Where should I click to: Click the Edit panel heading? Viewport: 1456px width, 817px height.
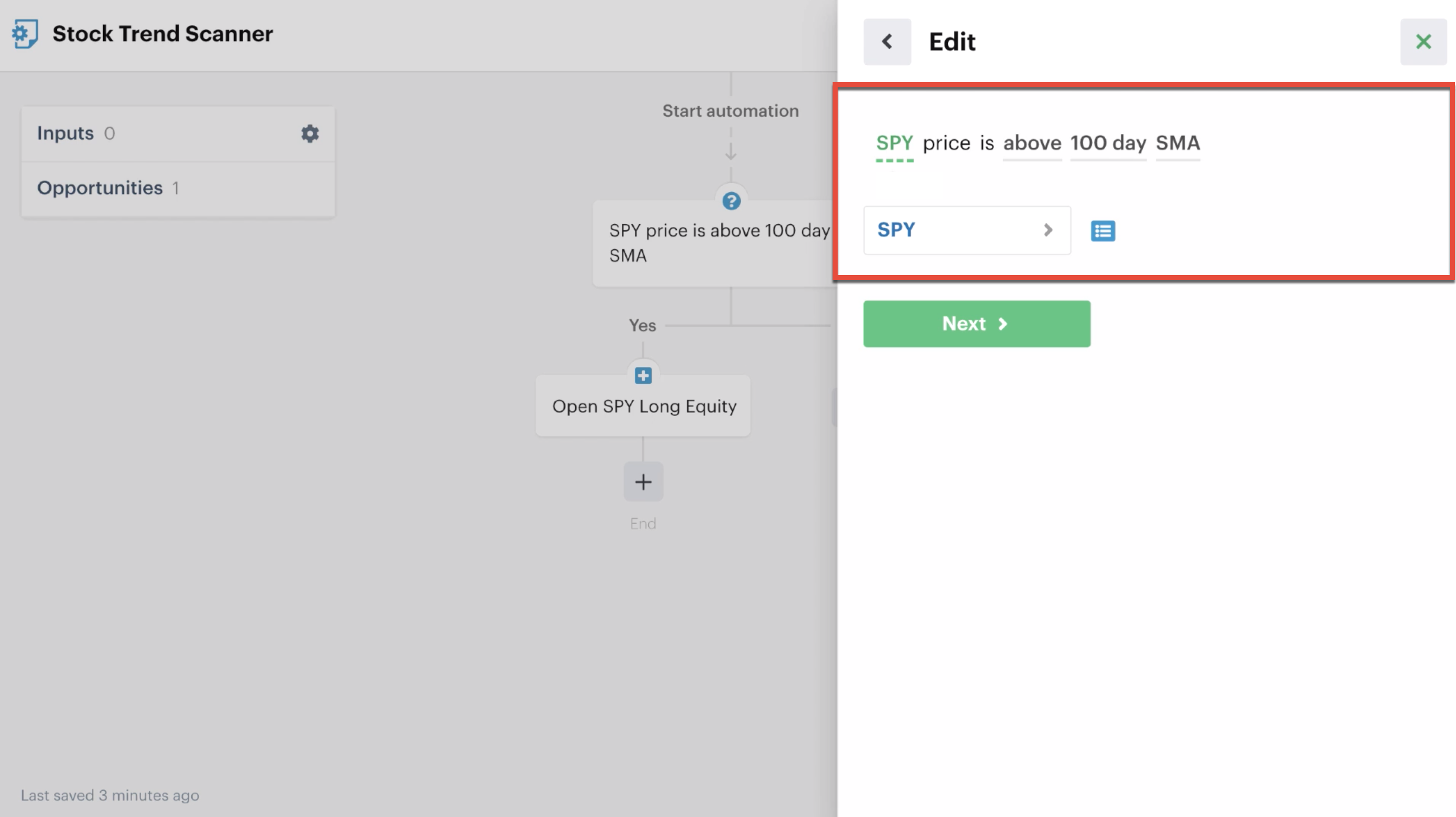[x=952, y=42]
